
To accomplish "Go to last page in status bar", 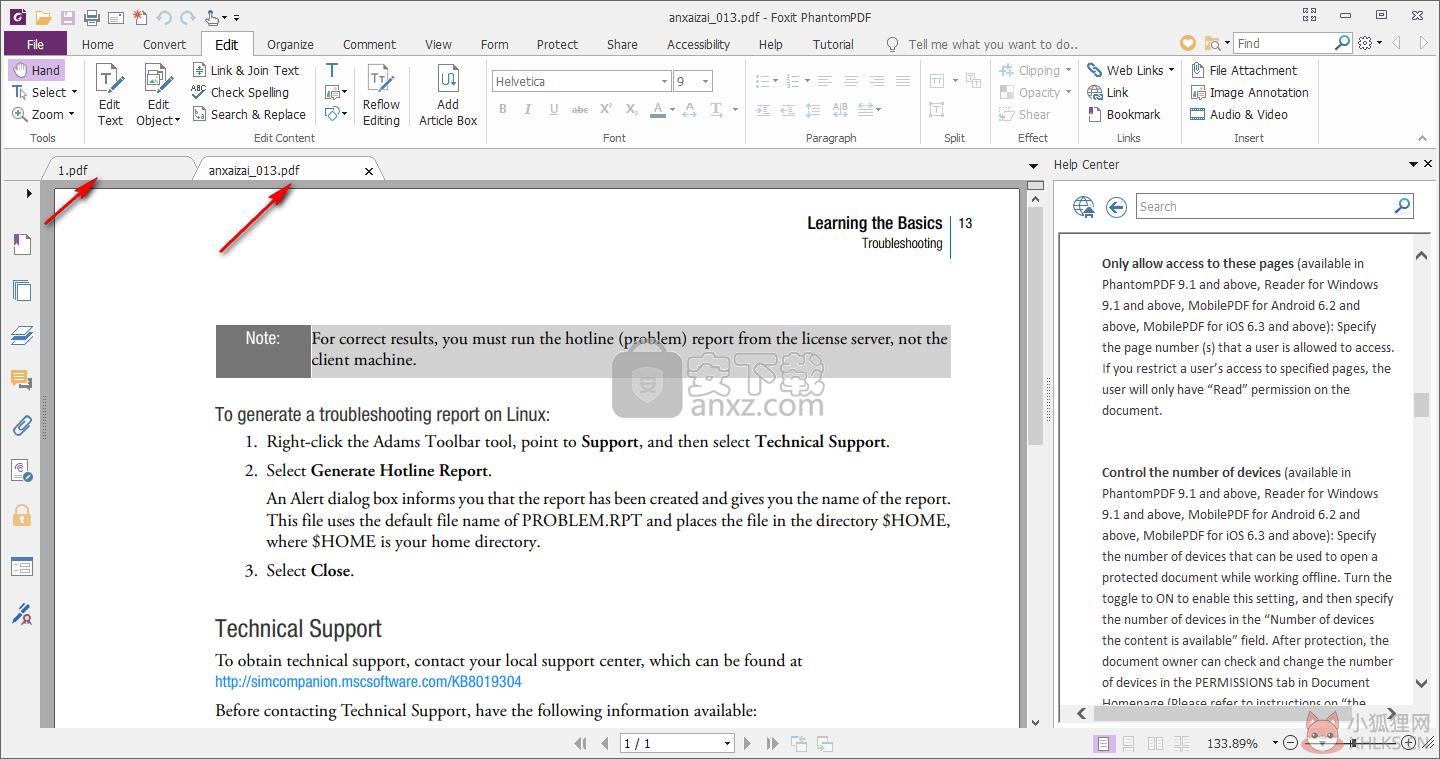I will 772,743.
